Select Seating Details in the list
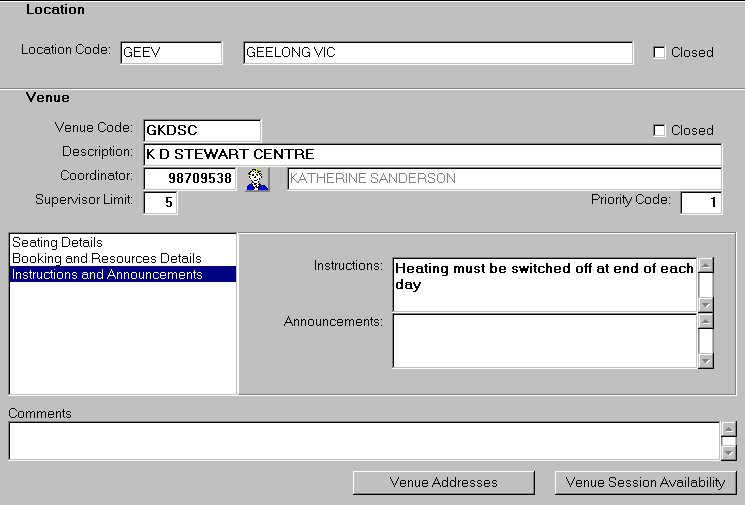745x505 pixels. [x=57, y=243]
